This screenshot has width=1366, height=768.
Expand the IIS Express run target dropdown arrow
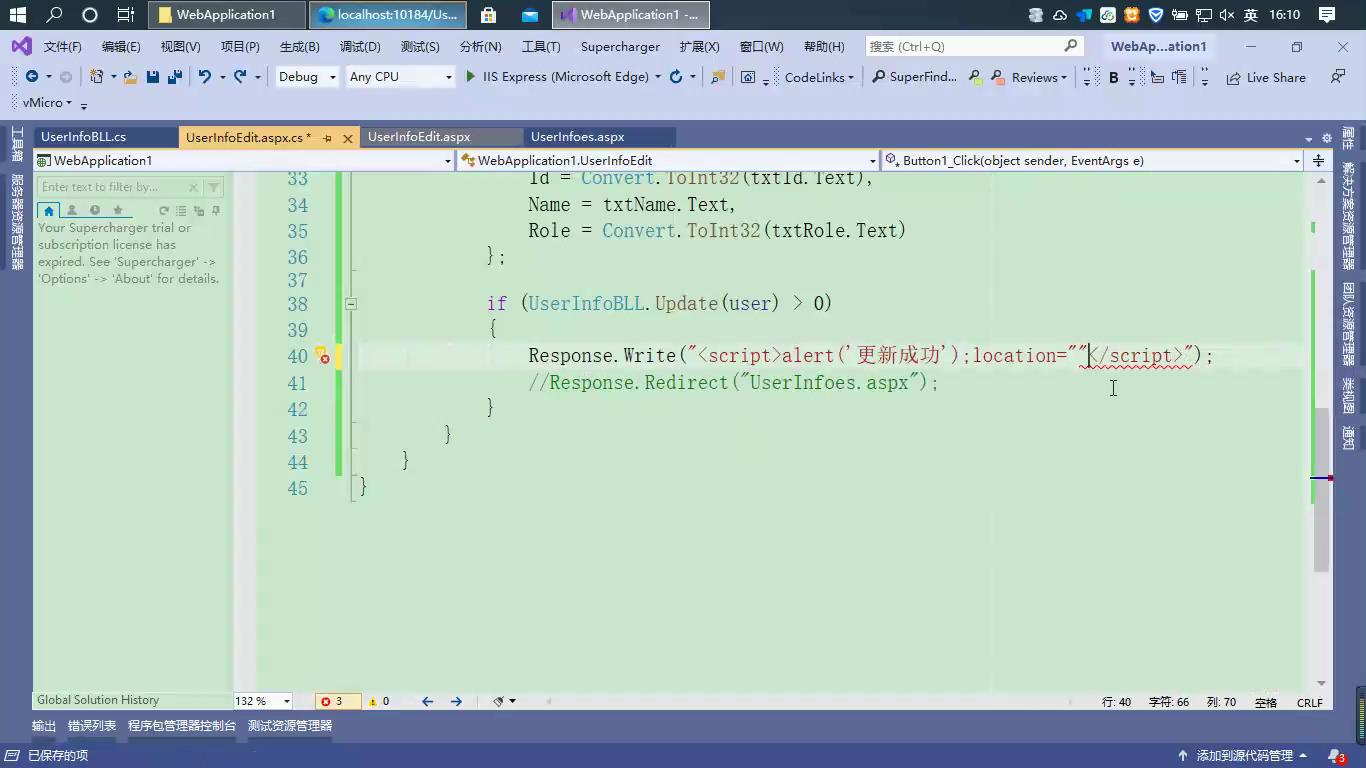coord(658,77)
